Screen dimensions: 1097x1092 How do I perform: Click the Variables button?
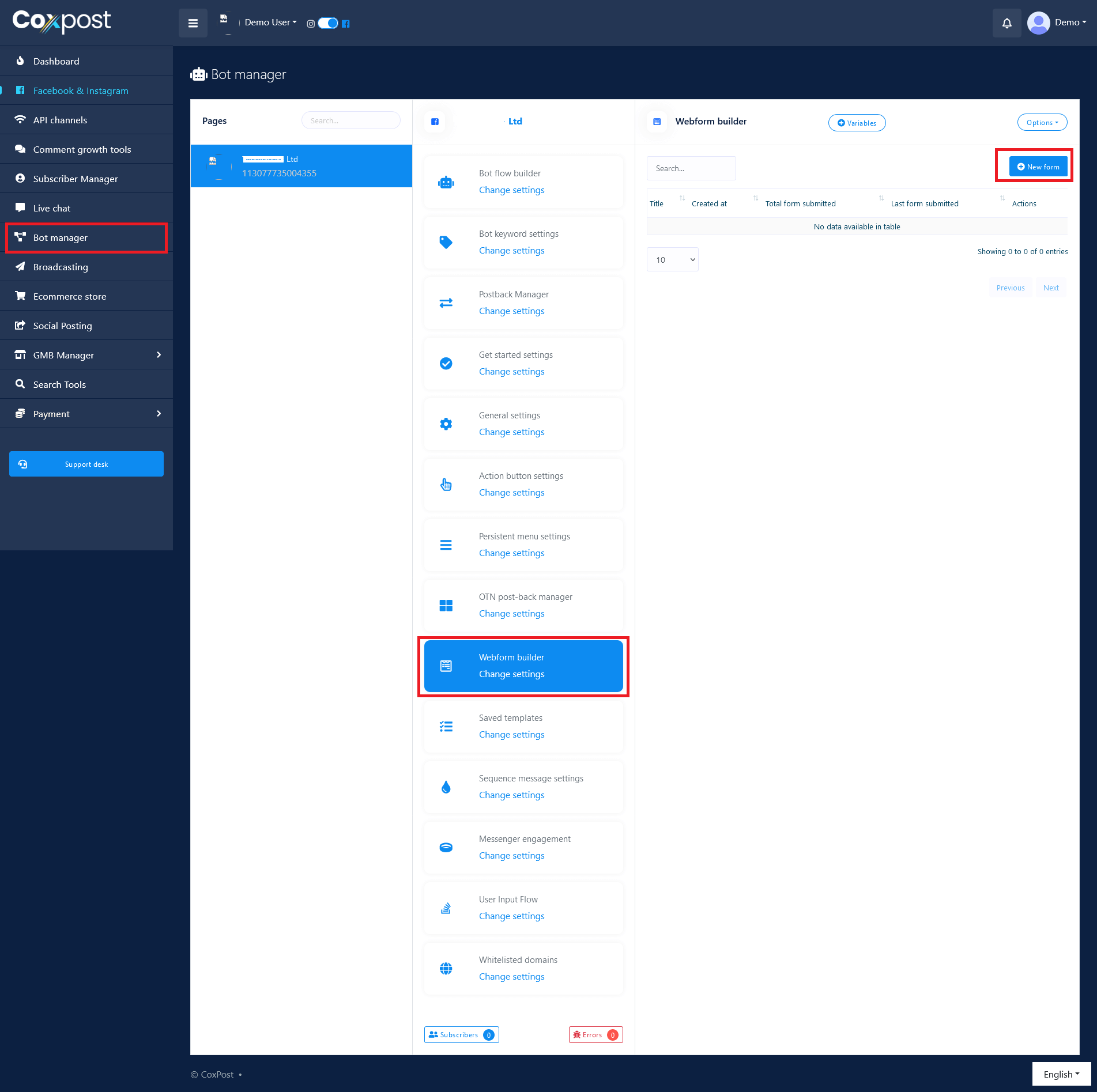point(857,123)
